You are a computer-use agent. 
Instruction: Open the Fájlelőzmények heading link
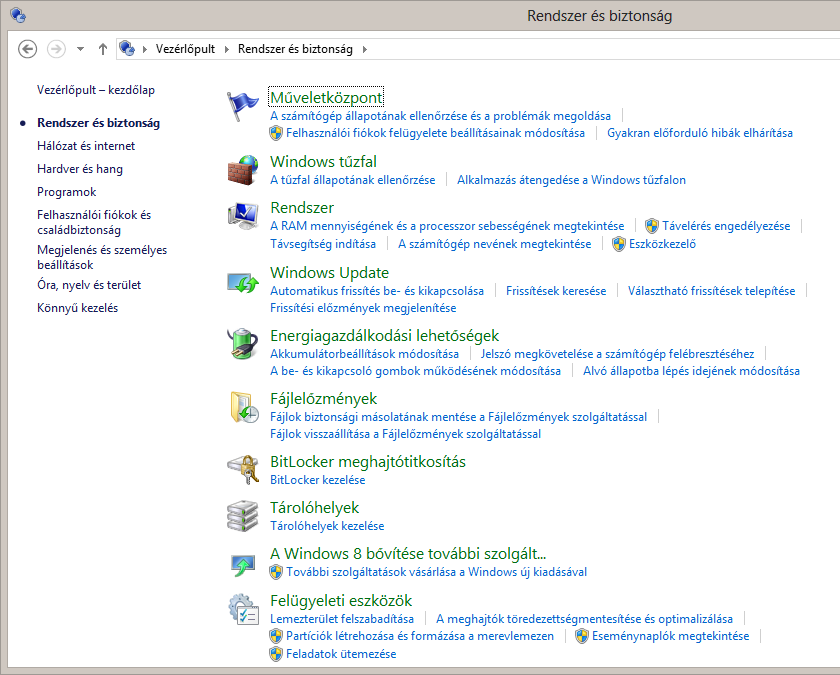[x=324, y=399]
